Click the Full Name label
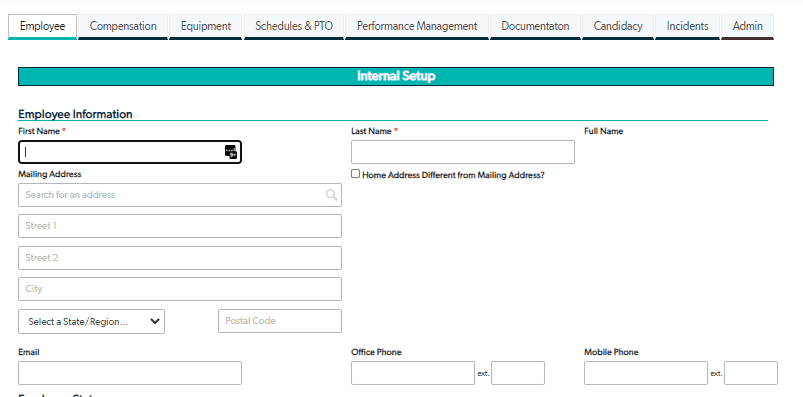Image resolution: width=803 pixels, height=397 pixels. [603, 131]
